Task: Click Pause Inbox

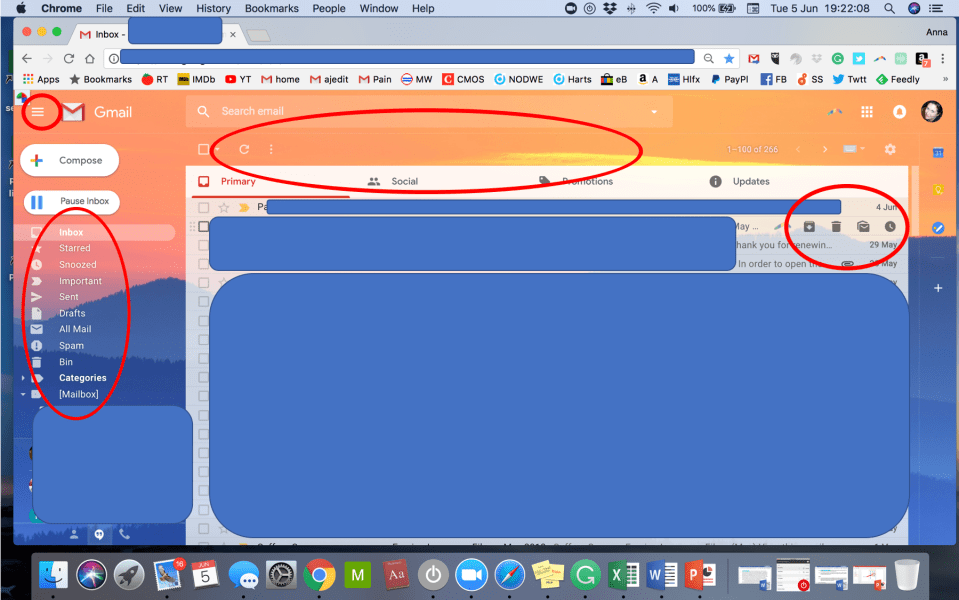Action: click(71, 201)
